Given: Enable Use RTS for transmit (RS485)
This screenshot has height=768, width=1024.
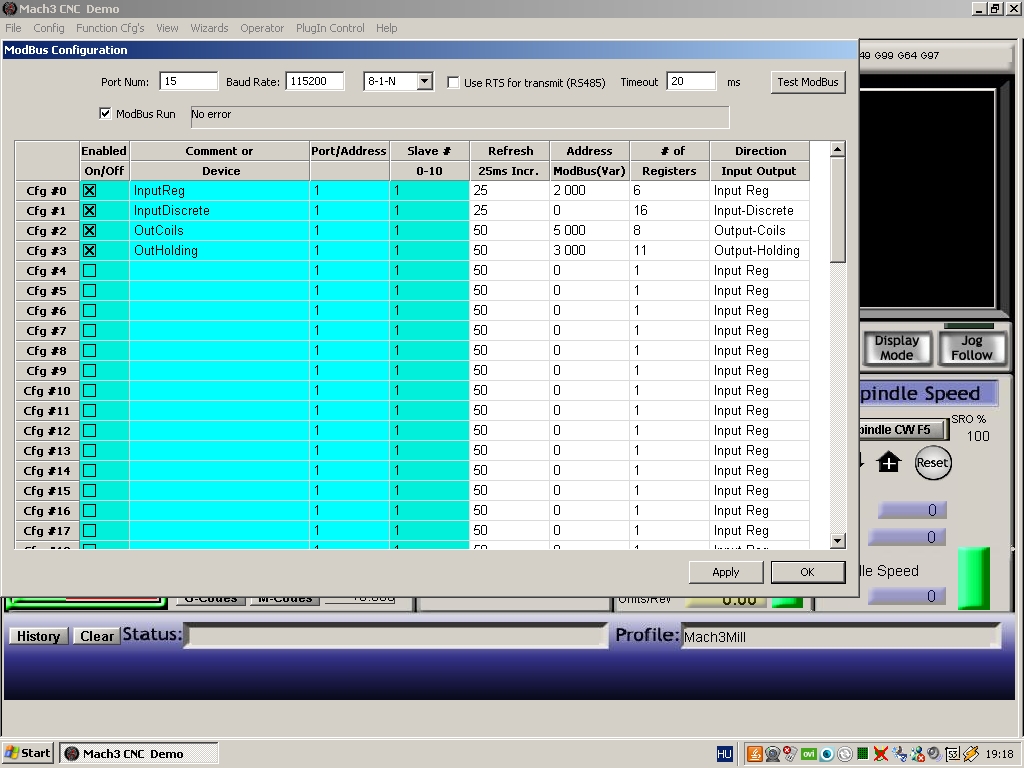Looking at the screenshot, I should pos(453,83).
